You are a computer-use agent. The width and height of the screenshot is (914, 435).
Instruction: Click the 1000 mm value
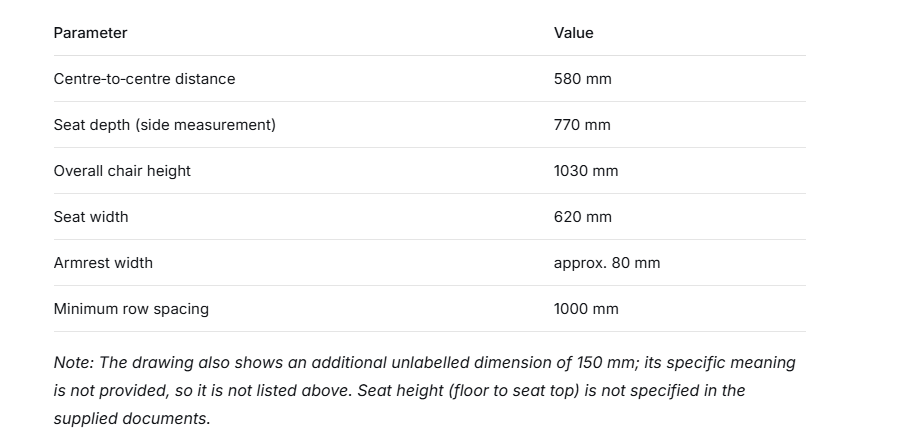(586, 309)
